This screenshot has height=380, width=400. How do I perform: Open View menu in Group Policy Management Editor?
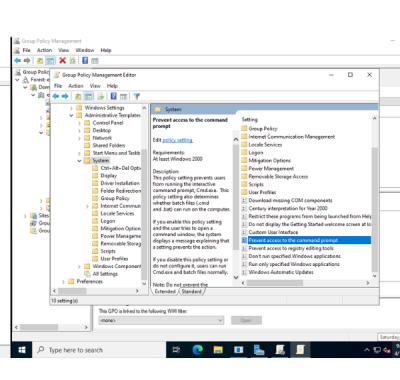click(x=95, y=86)
